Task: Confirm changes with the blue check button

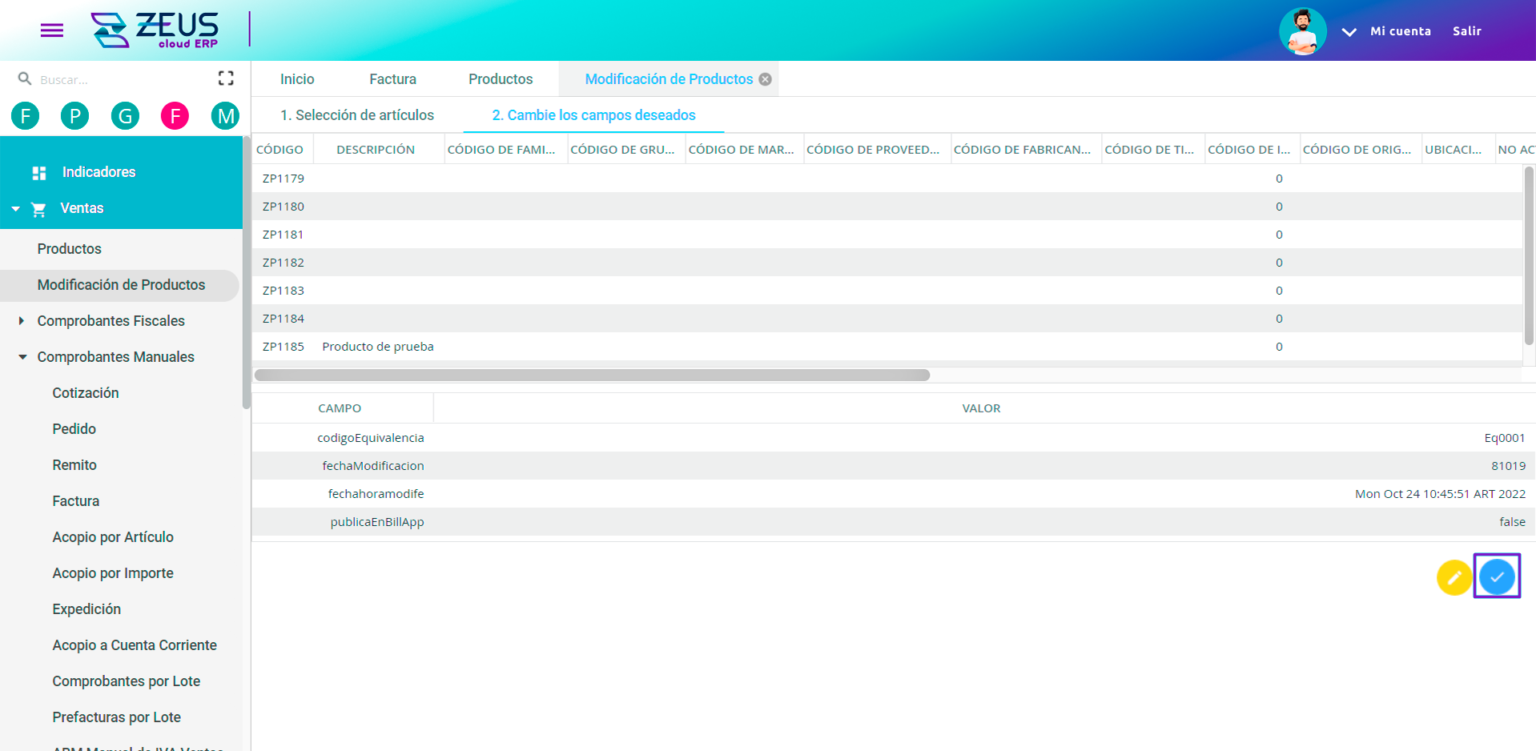Action: [x=1497, y=576]
